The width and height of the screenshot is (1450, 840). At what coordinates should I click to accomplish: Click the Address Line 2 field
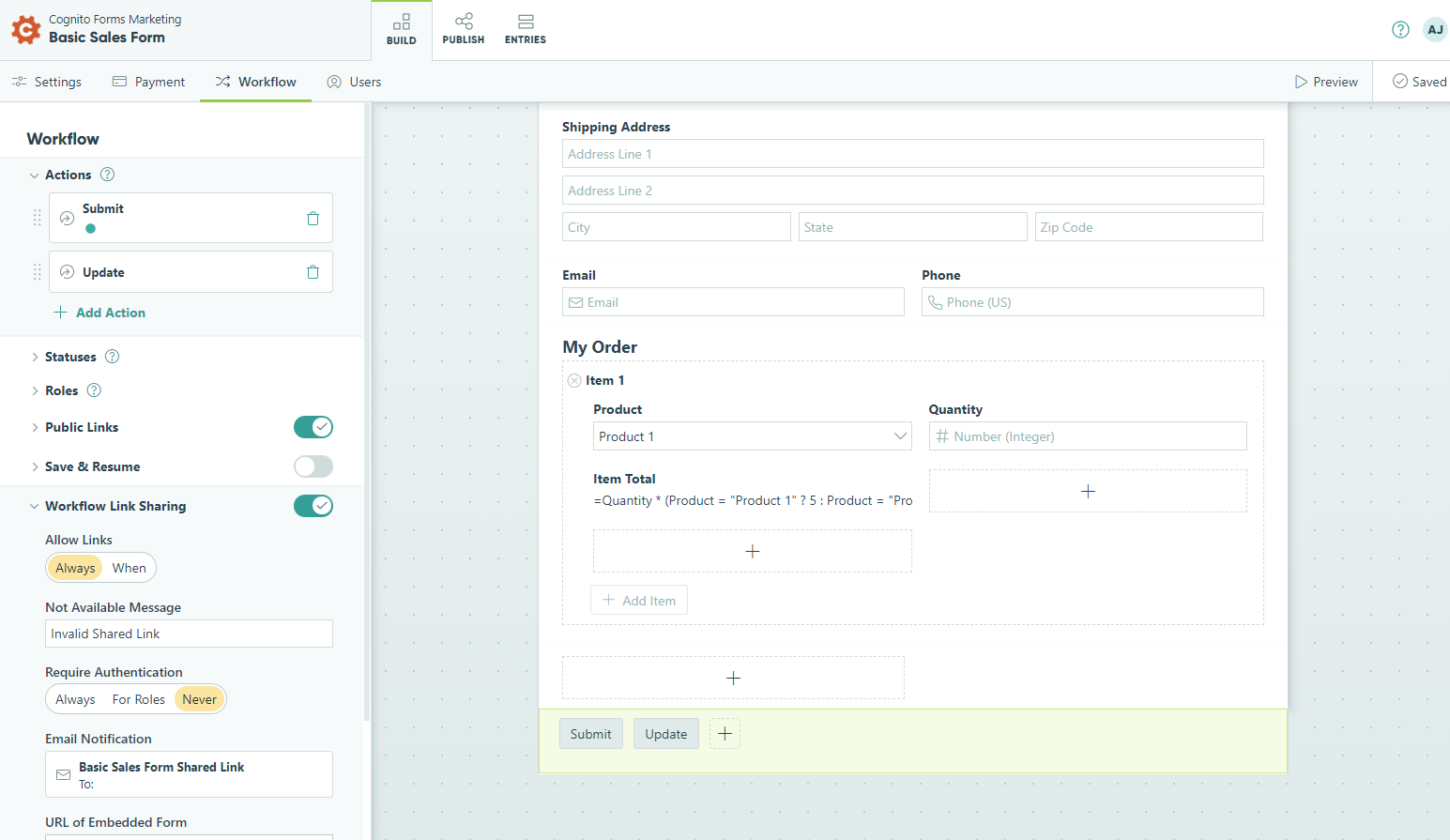[x=913, y=191]
